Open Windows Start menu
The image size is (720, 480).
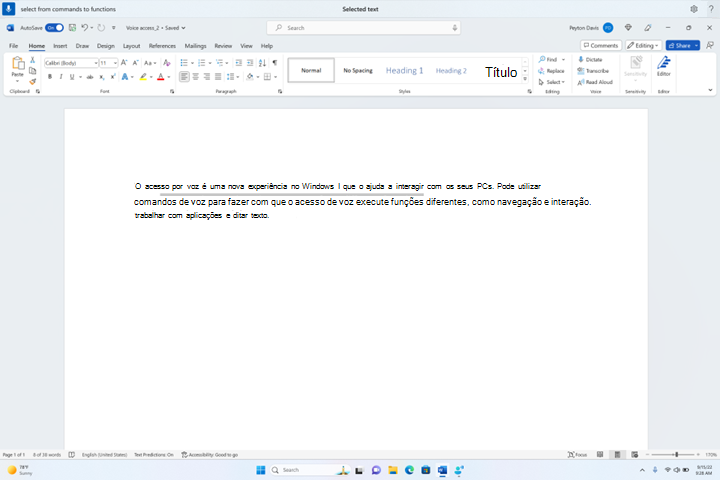coord(261,470)
